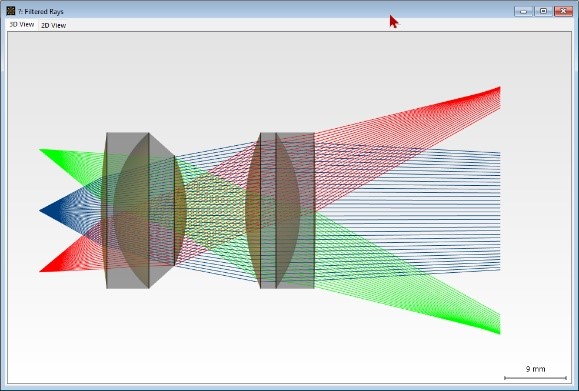Select the red ray source point at left

click(x=41, y=271)
